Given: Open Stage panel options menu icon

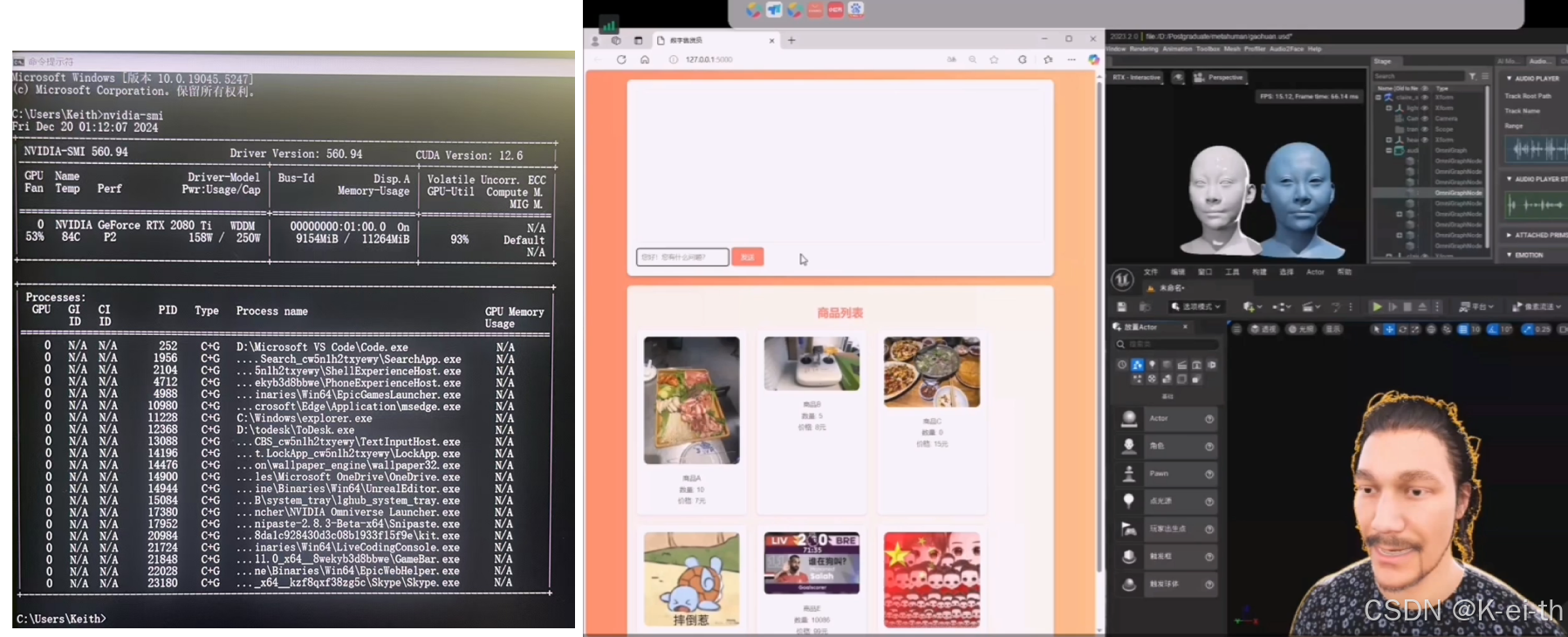Looking at the screenshot, I should tap(1485, 76).
